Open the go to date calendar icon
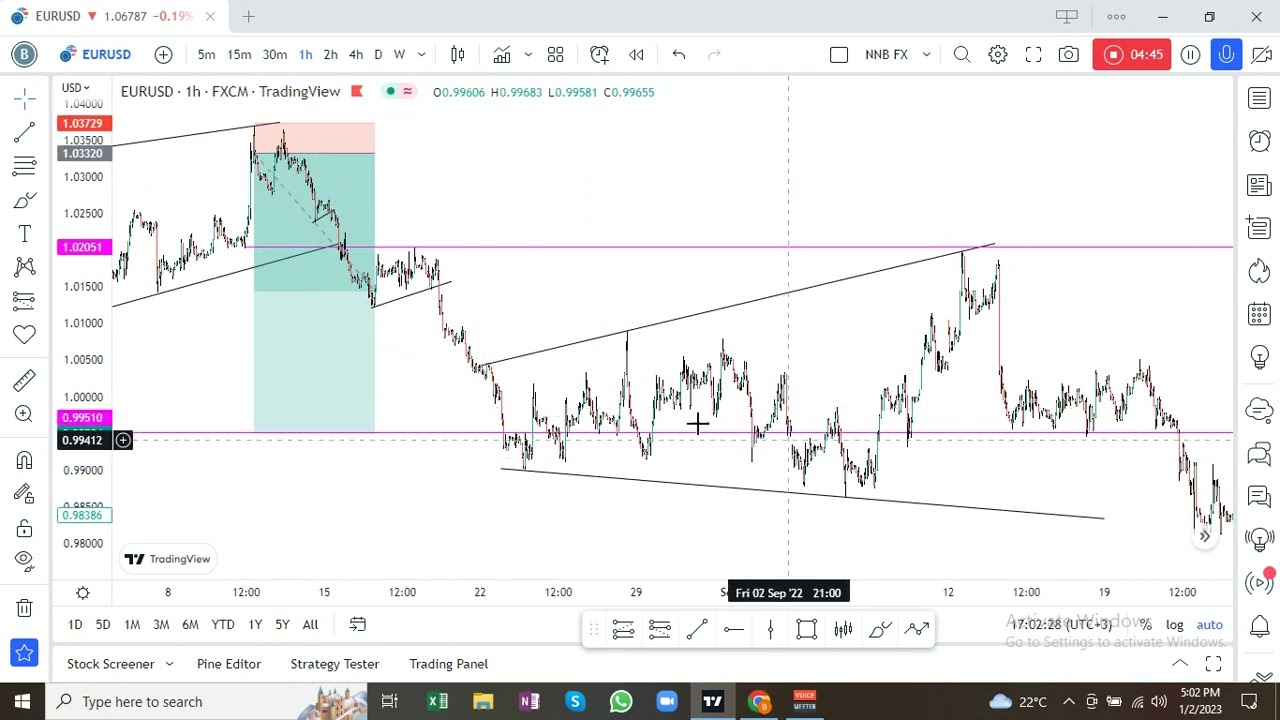The width and height of the screenshot is (1280, 720). 357,625
